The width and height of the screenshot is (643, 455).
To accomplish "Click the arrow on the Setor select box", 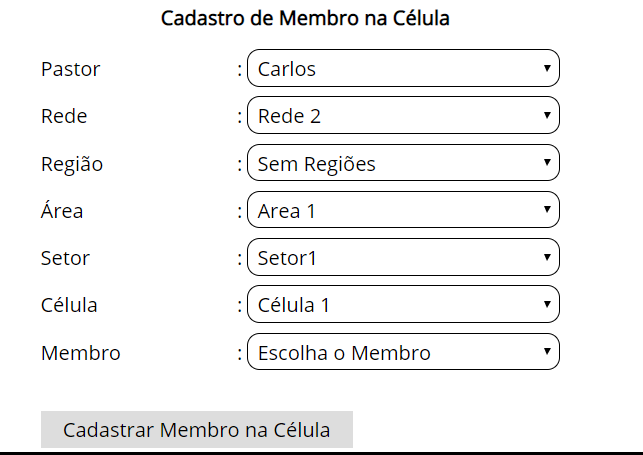I will pos(547,258).
